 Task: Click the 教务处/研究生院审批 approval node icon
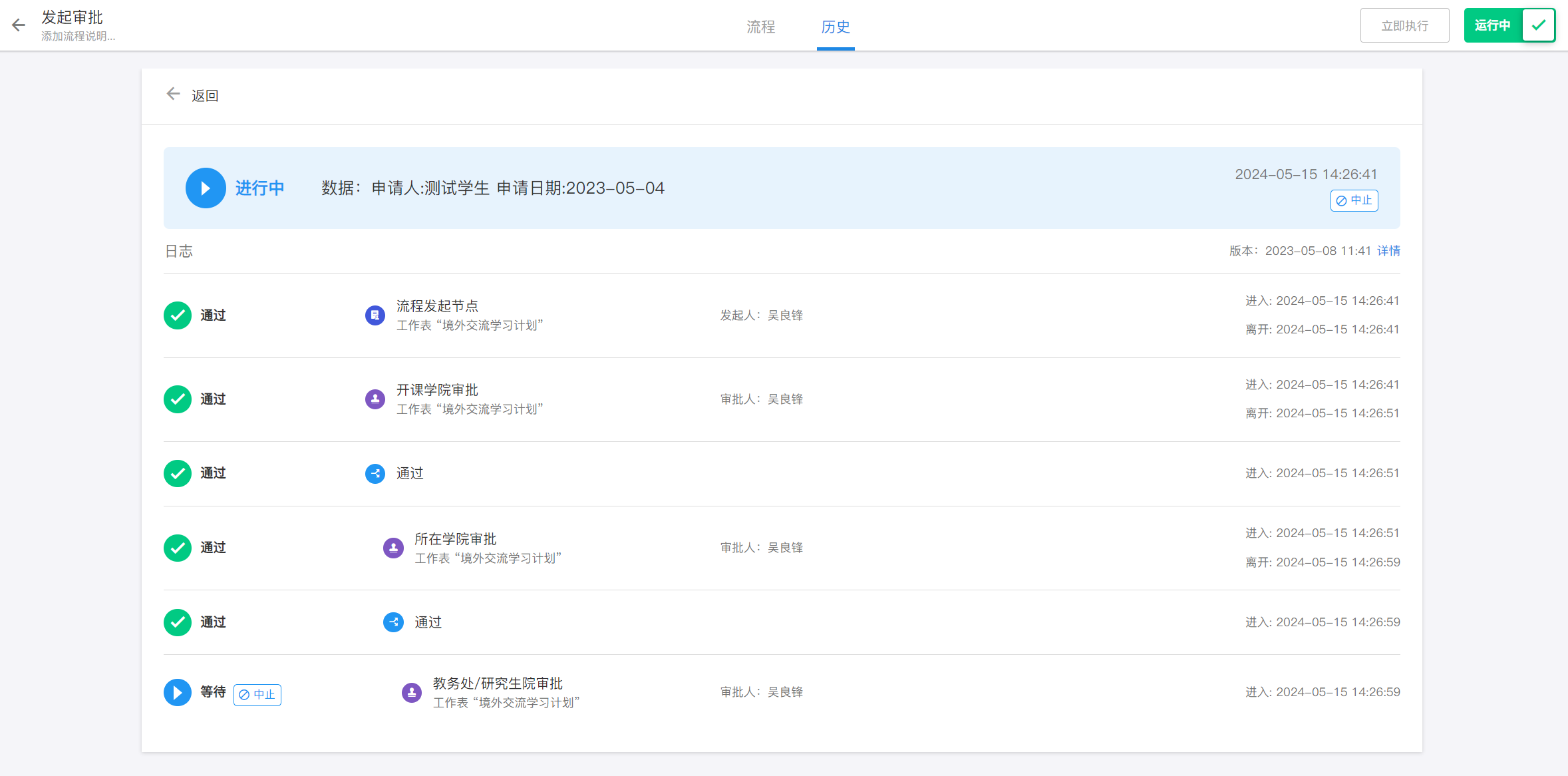coord(412,692)
